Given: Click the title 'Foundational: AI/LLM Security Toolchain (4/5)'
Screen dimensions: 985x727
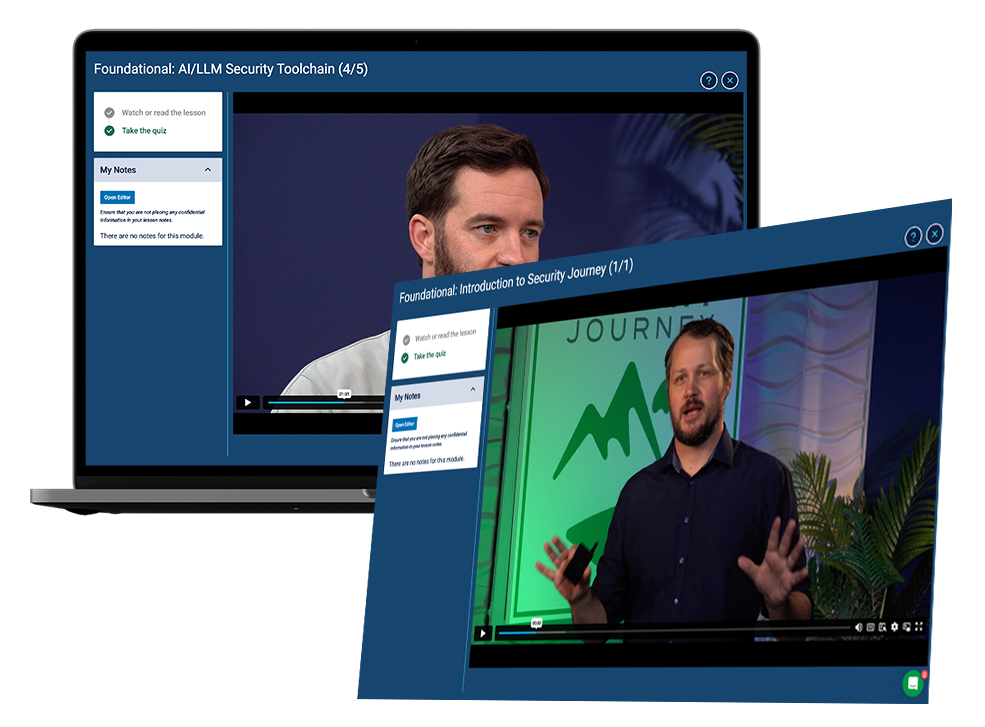Looking at the screenshot, I should pos(231,69).
